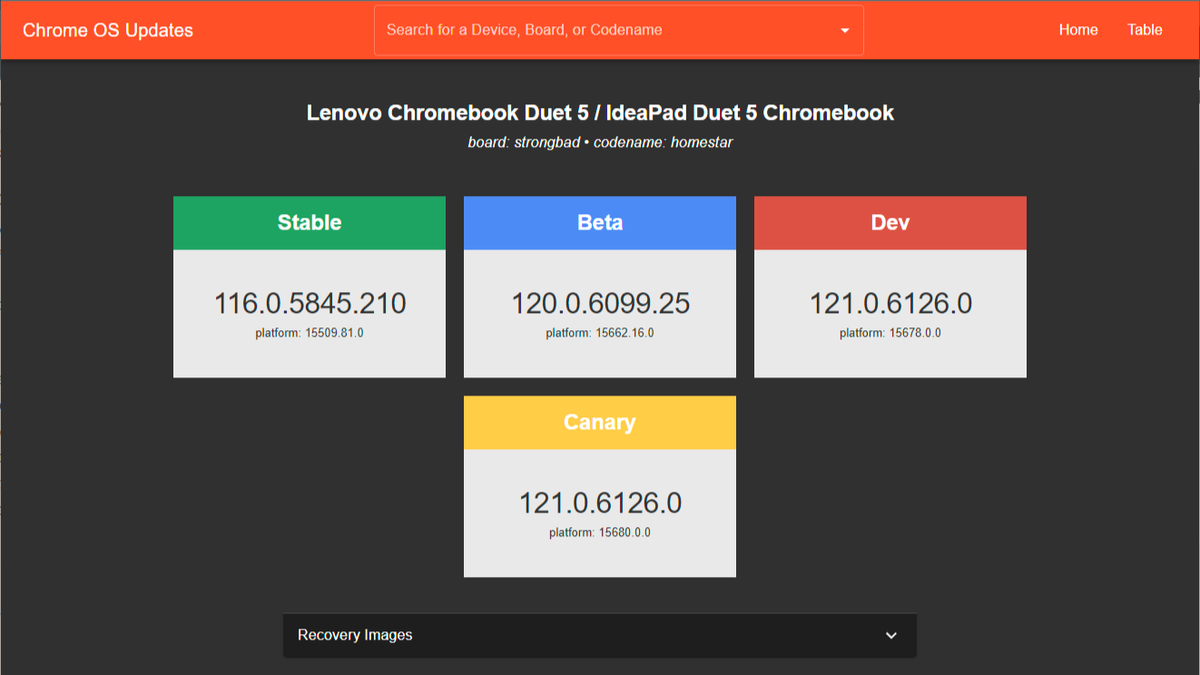Click Beta version 120.0.6099.25
Viewport: 1200px width, 675px height.
(600, 304)
